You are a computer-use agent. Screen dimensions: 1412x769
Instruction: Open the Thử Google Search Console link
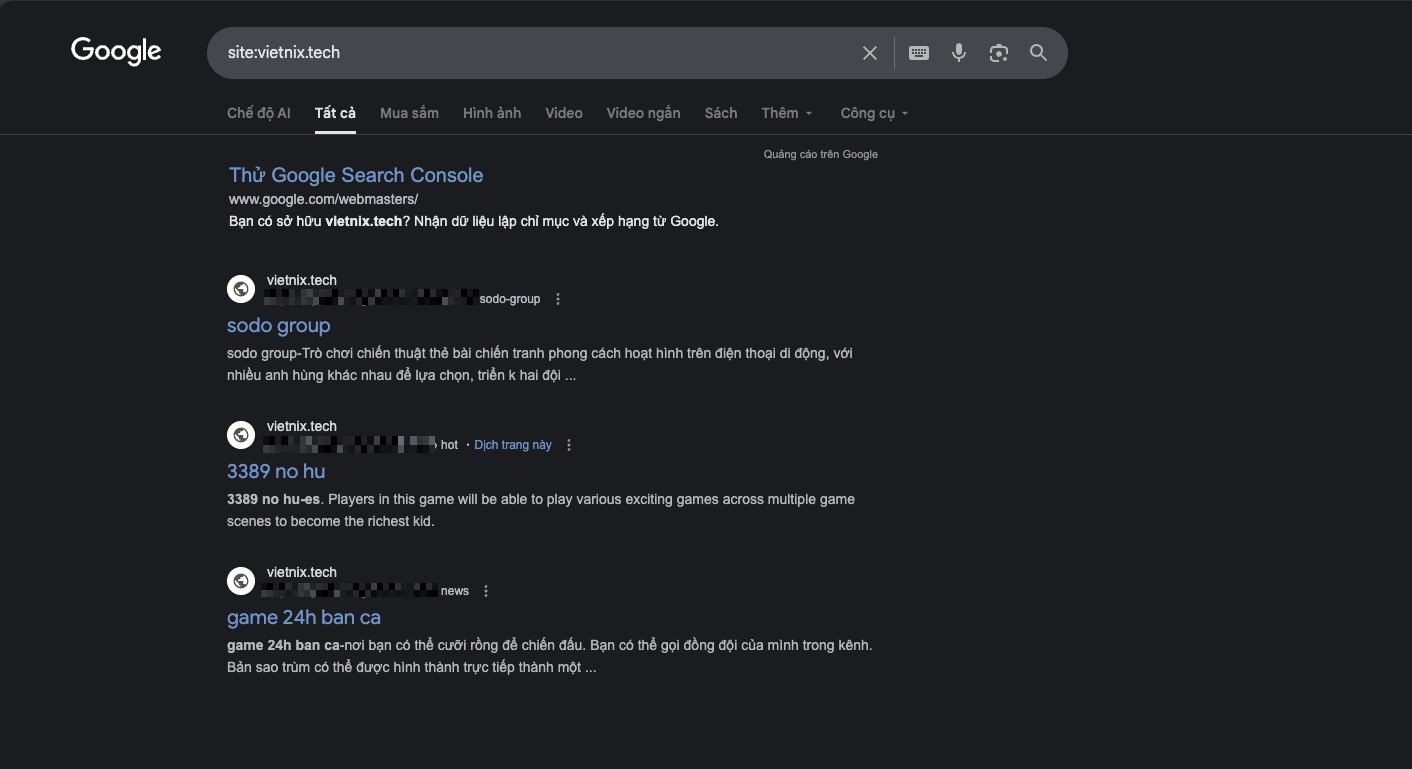(x=355, y=175)
